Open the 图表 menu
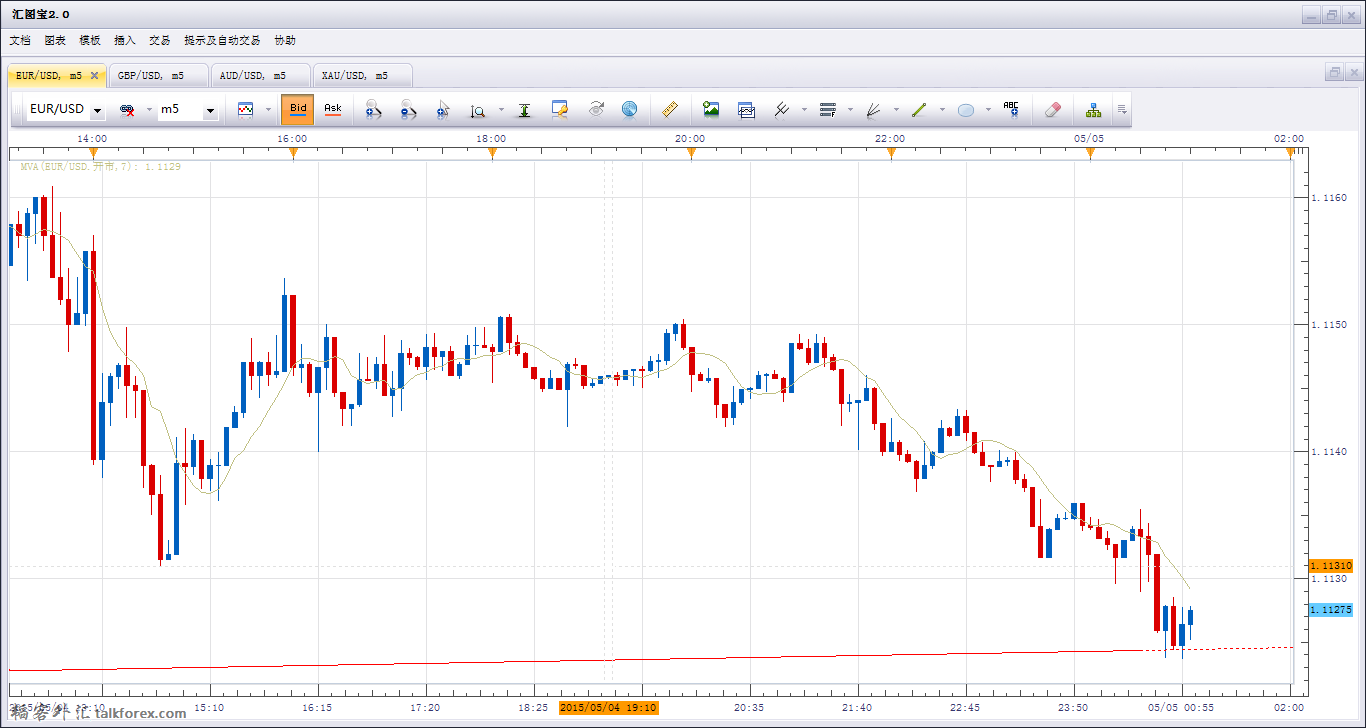 tap(55, 41)
